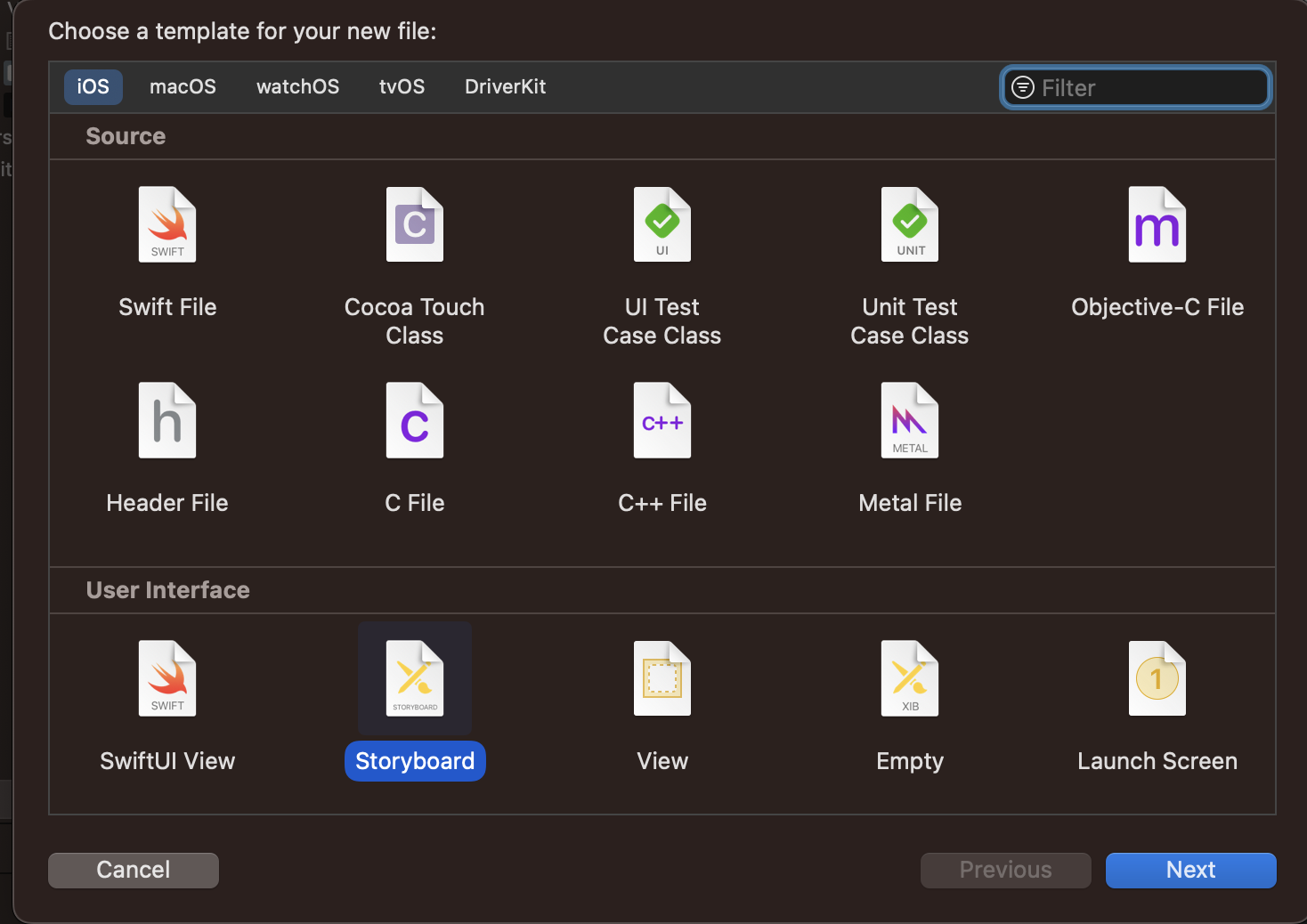Pick the C File template icon
This screenshot has height=924, width=1307.
[415, 420]
